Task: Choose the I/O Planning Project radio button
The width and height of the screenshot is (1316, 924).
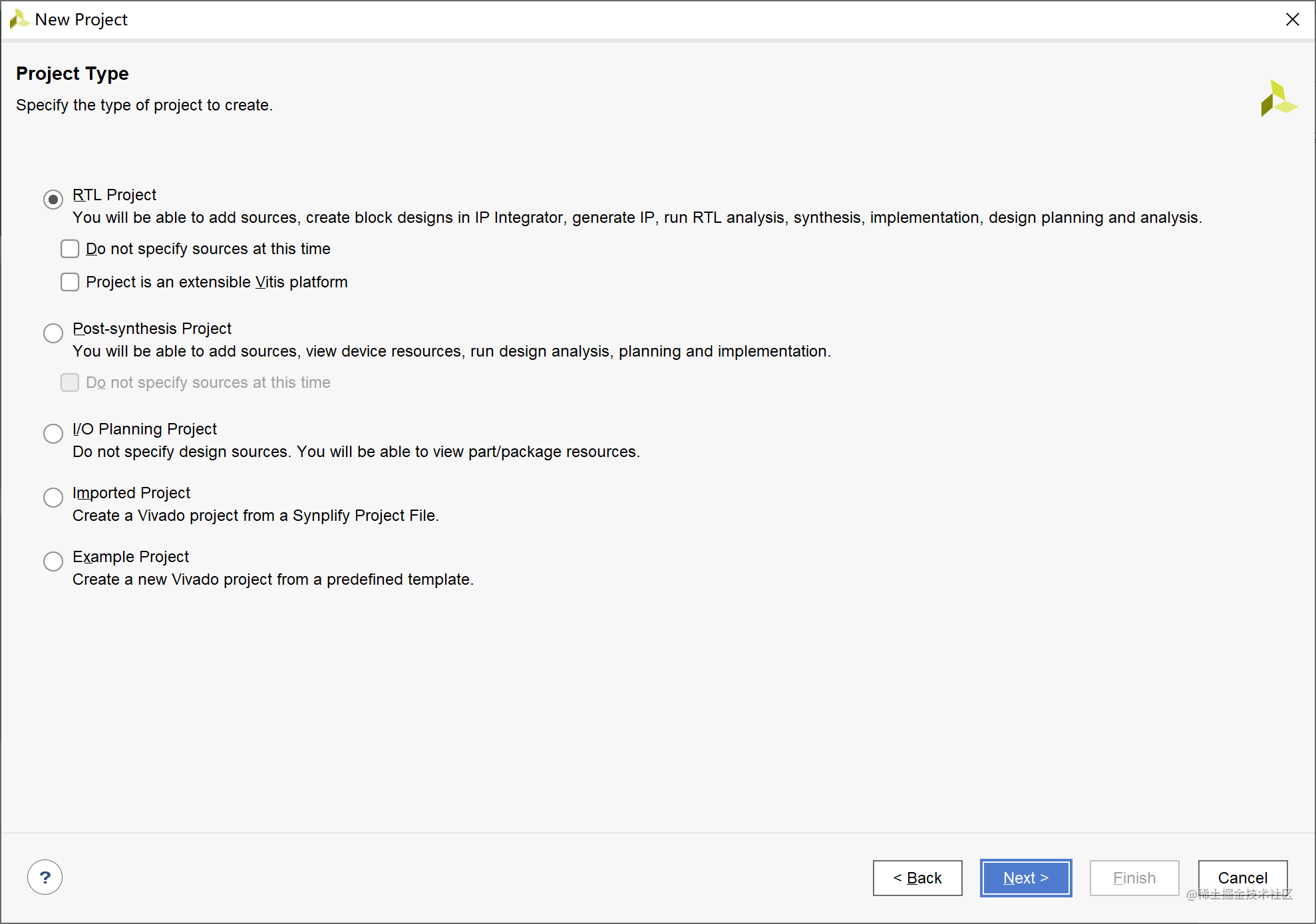Action: tap(53, 434)
